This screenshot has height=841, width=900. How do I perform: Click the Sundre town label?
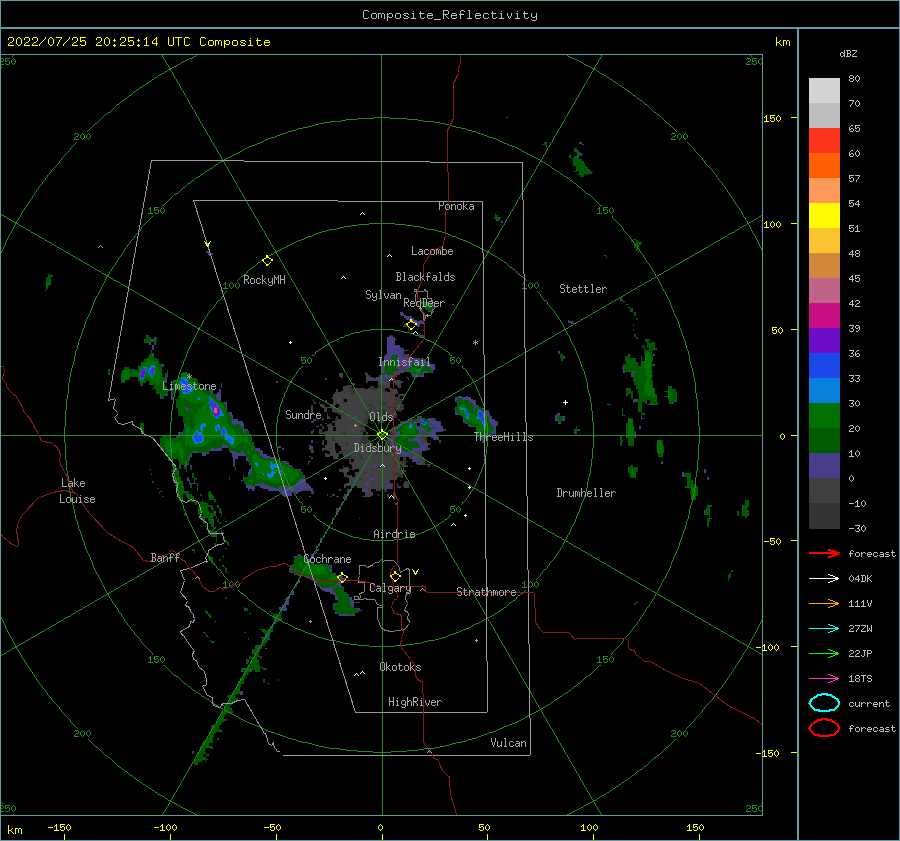point(303,414)
